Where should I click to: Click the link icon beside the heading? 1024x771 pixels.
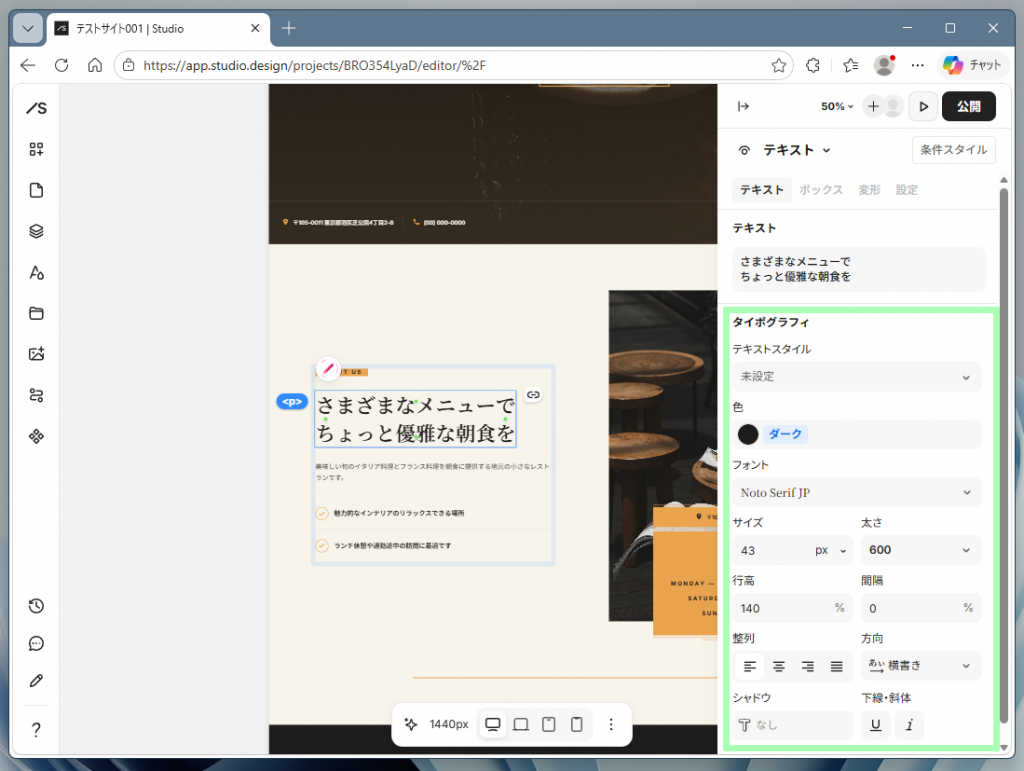[x=534, y=394]
